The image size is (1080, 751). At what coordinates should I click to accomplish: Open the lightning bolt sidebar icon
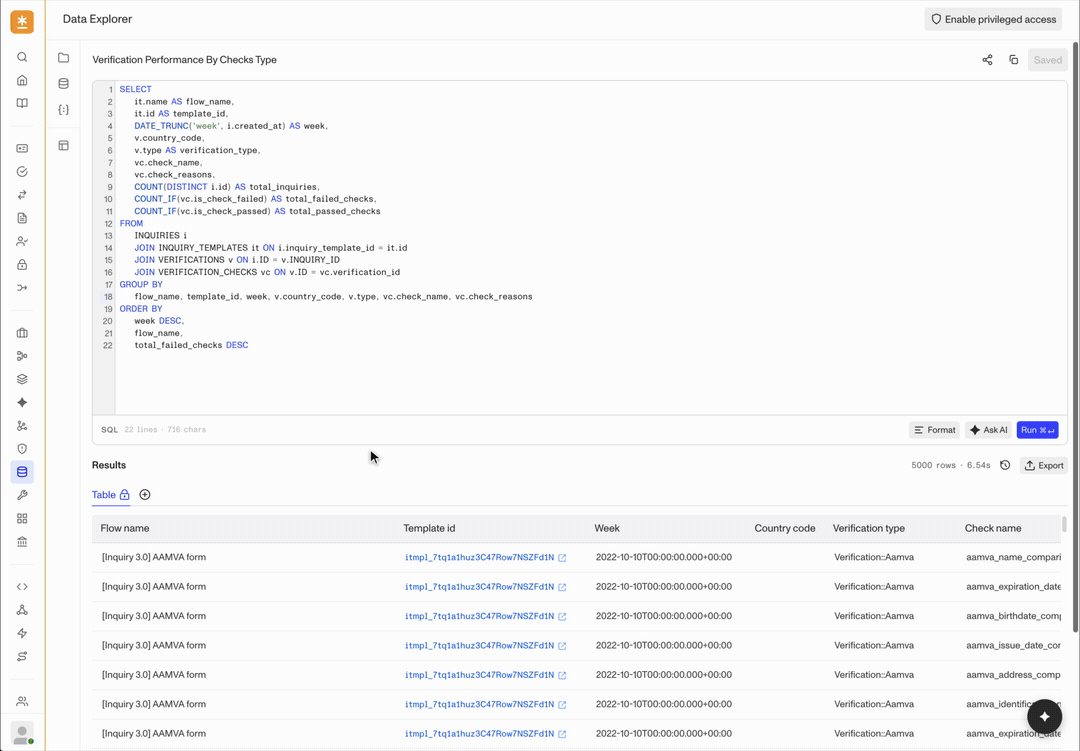point(22,633)
